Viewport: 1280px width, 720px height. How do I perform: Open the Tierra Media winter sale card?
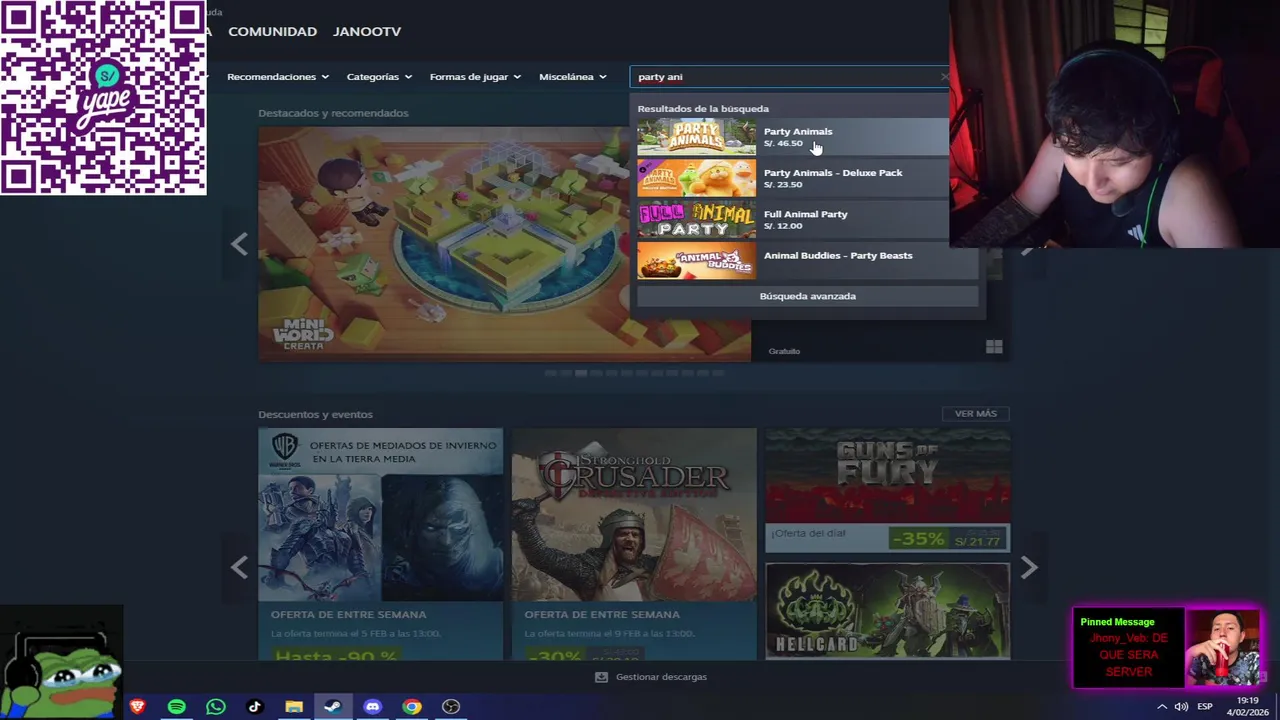[x=380, y=544]
